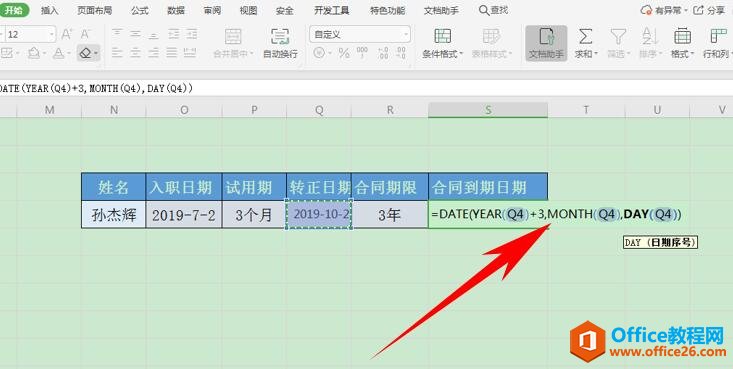Image resolution: width=733 pixels, height=369 pixels.
Task: Click the decrease indent icon
Action: point(173,34)
